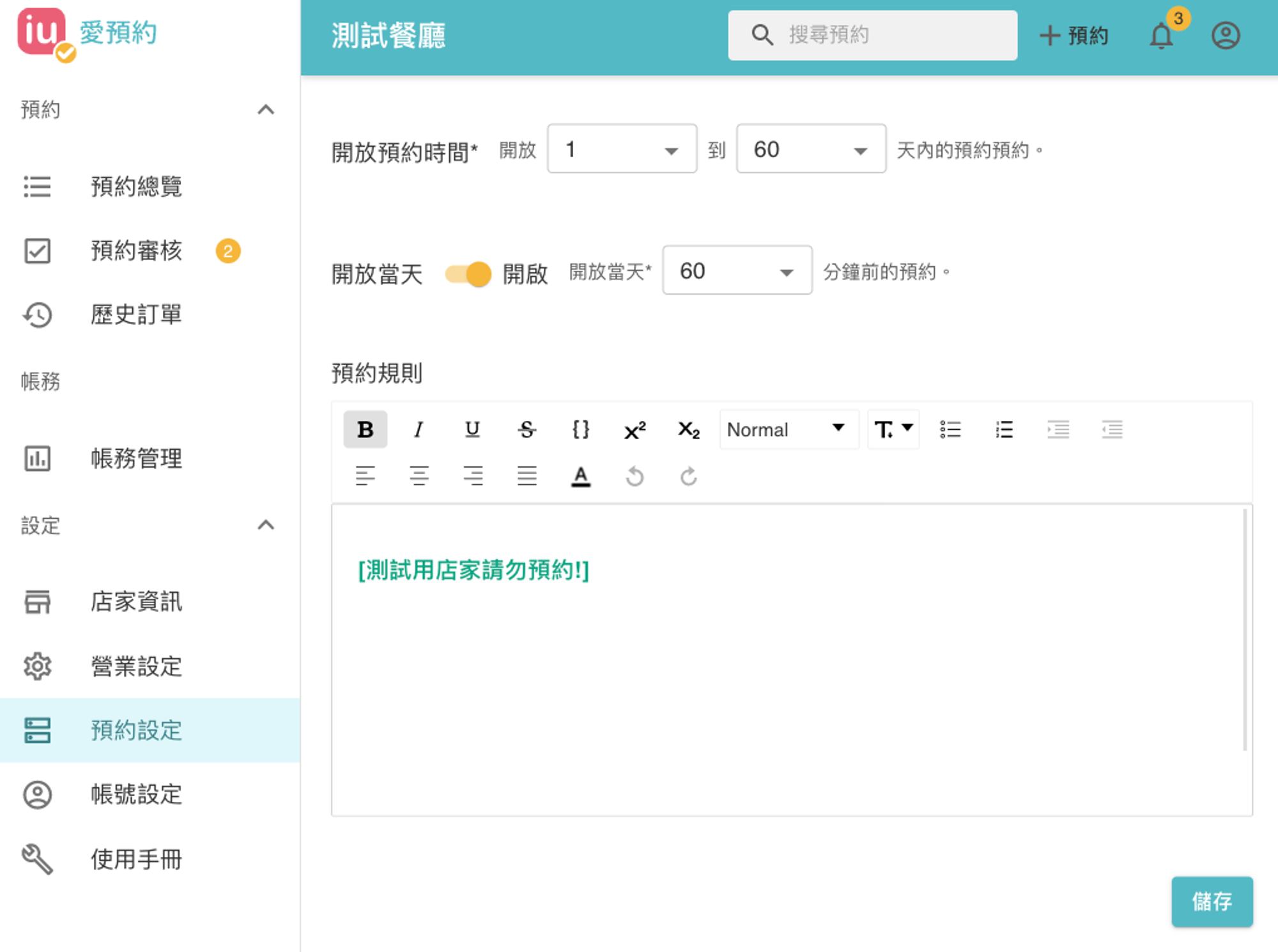Open the 開放當天 minutes dropdown
Screen dimensions: 1278x952
737,270
